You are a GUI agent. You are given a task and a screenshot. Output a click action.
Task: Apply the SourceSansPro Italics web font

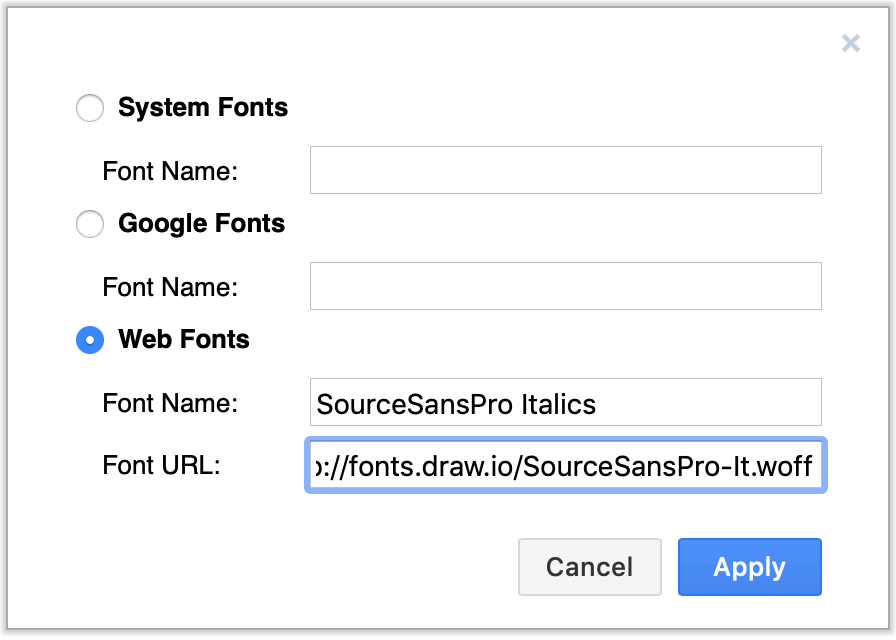click(x=749, y=567)
